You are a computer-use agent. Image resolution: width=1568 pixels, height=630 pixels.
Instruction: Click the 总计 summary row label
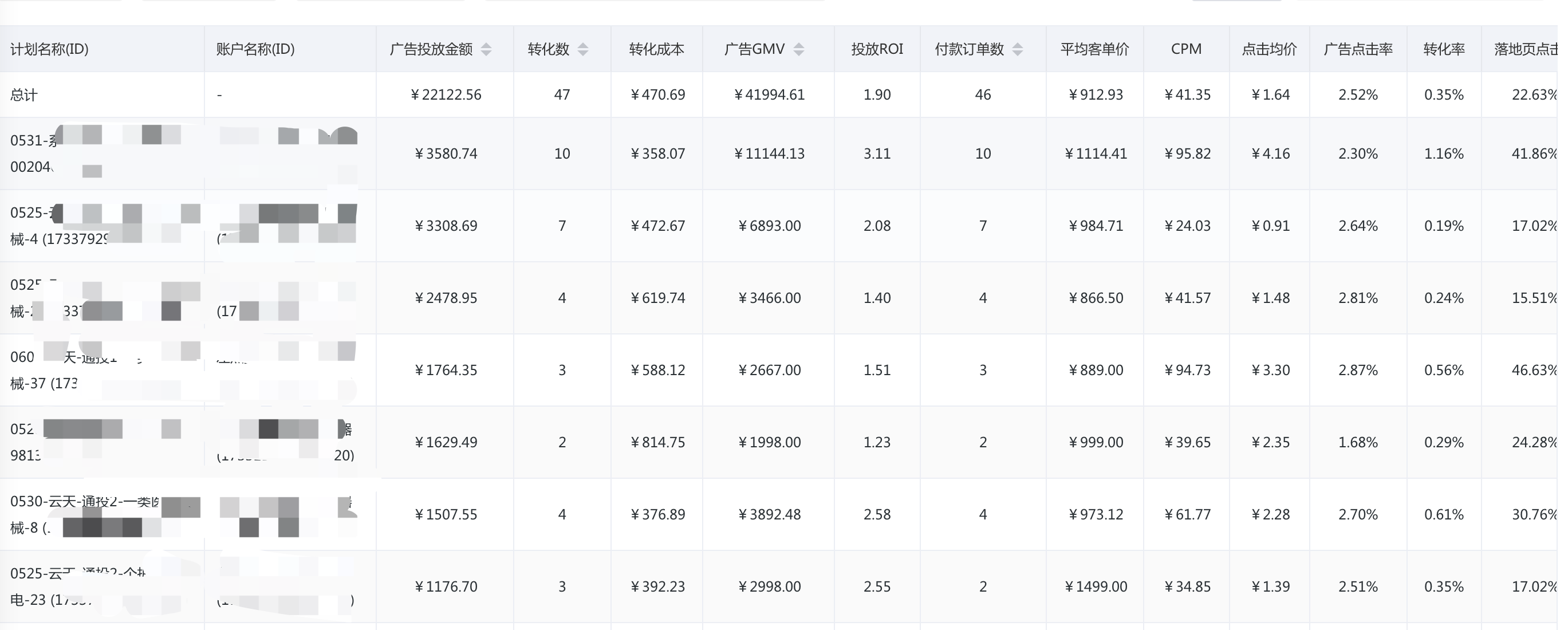[25, 96]
